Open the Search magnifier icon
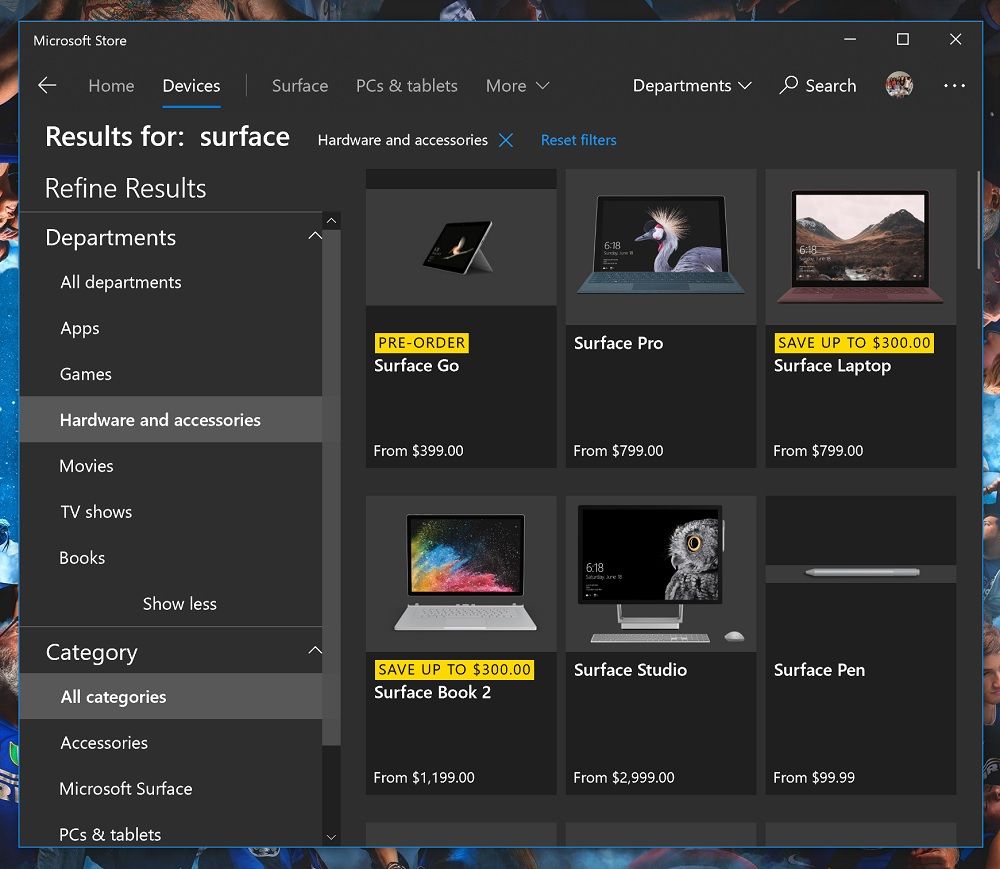 click(789, 85)
